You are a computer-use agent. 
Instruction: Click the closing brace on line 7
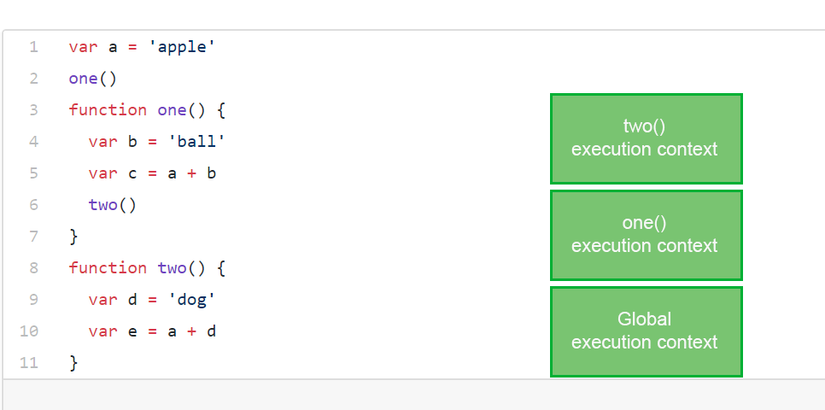pos(73,237)
